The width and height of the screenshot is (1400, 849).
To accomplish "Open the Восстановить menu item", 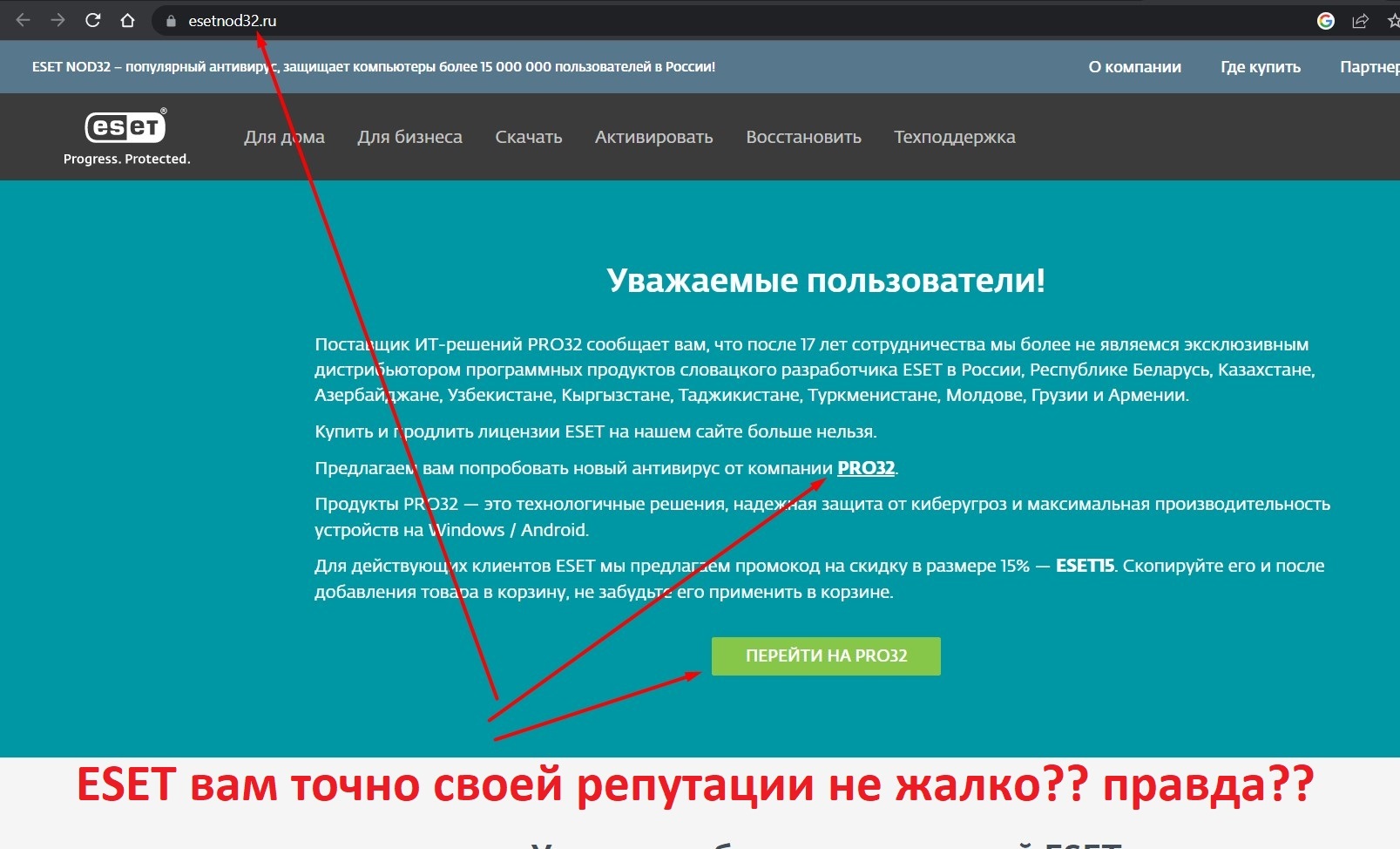I will 803,137.
